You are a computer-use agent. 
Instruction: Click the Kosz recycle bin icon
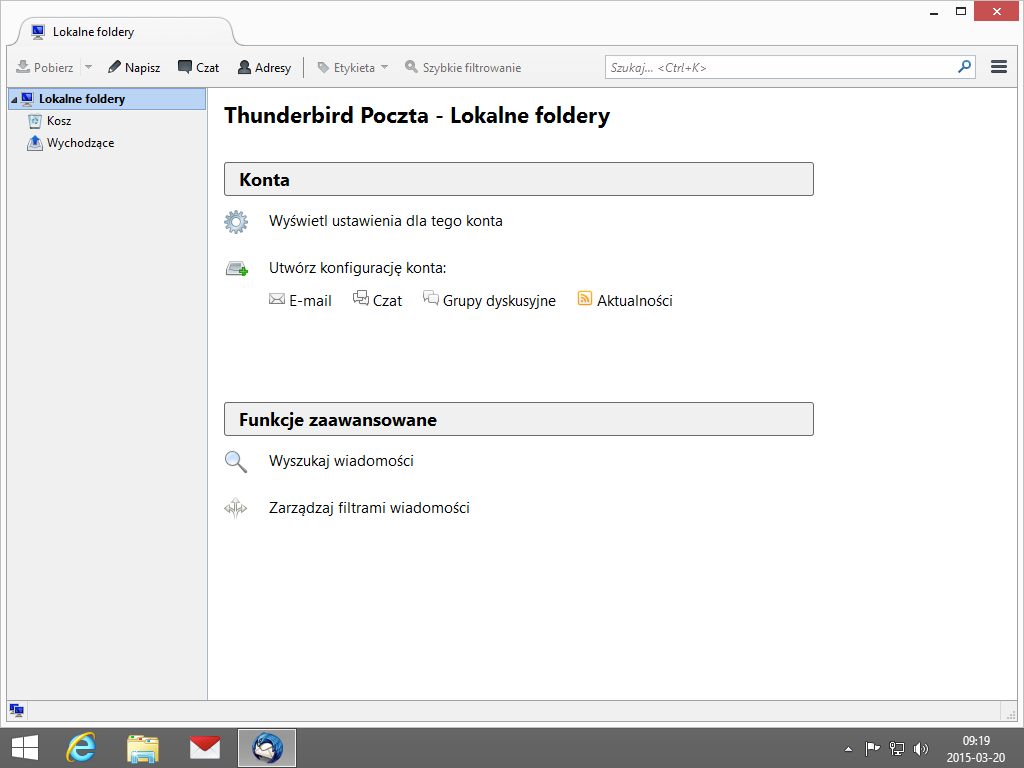tap(35, 121)
